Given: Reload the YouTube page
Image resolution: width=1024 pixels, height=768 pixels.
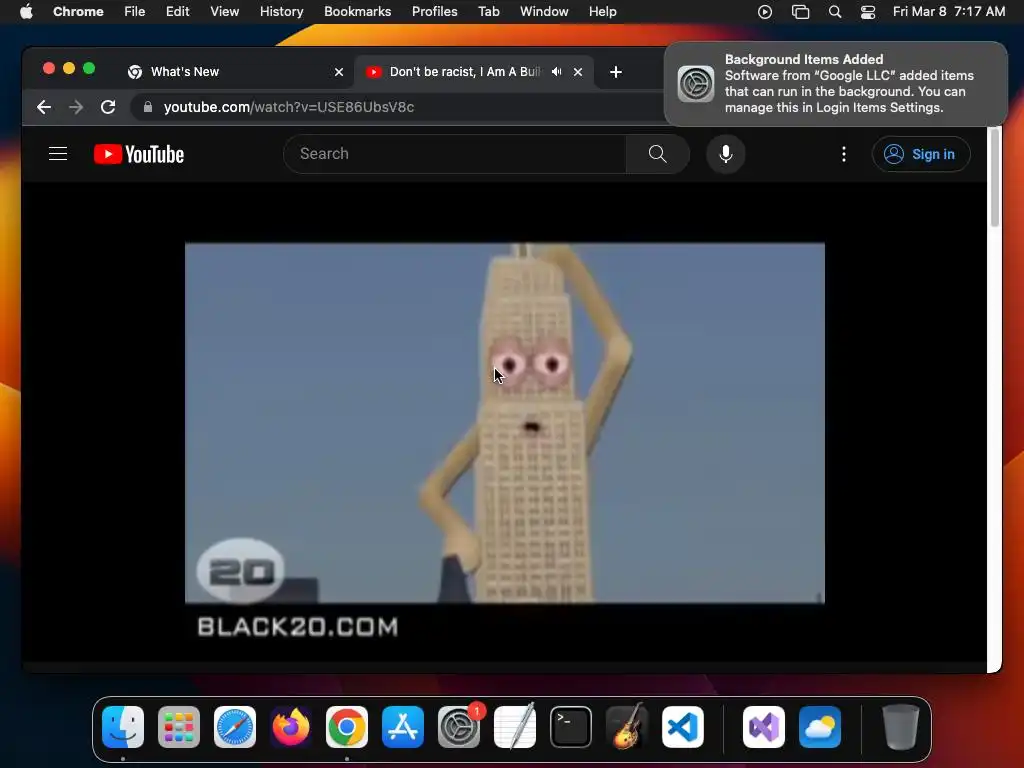Looking at the screenshot, I should (x=108, y=107).
